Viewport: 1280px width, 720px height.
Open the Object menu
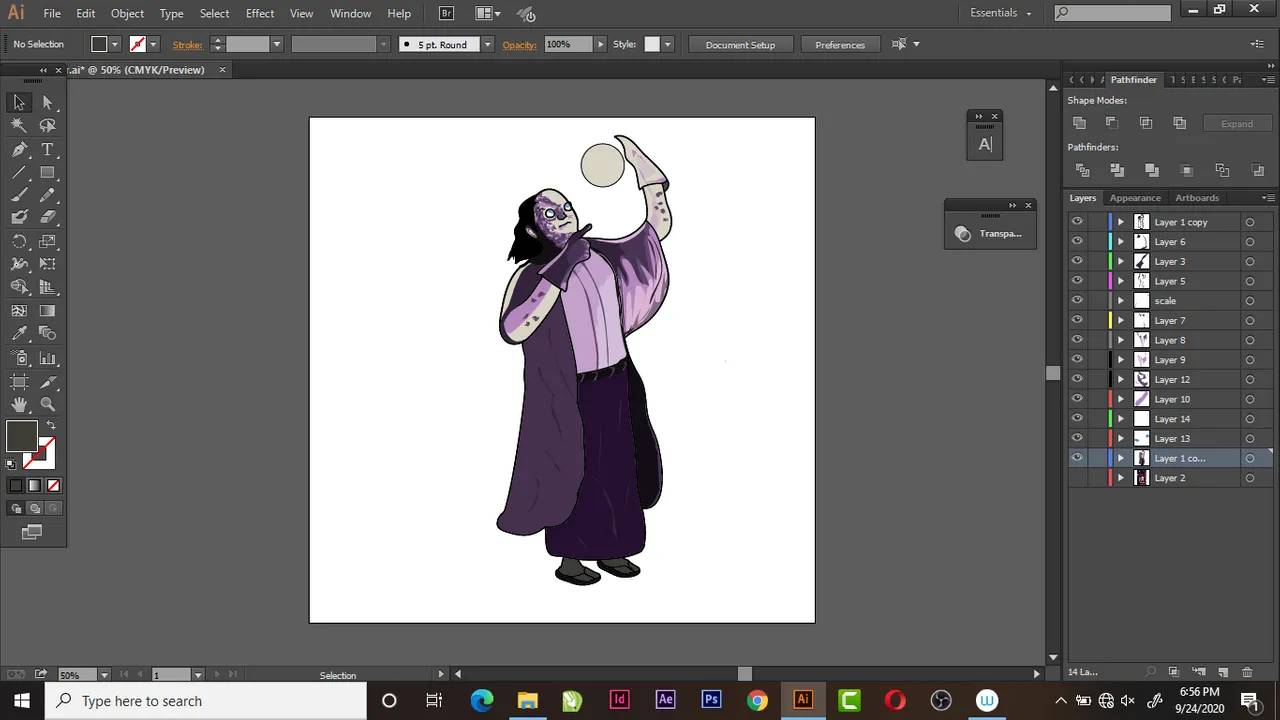[x=127, y=13]
